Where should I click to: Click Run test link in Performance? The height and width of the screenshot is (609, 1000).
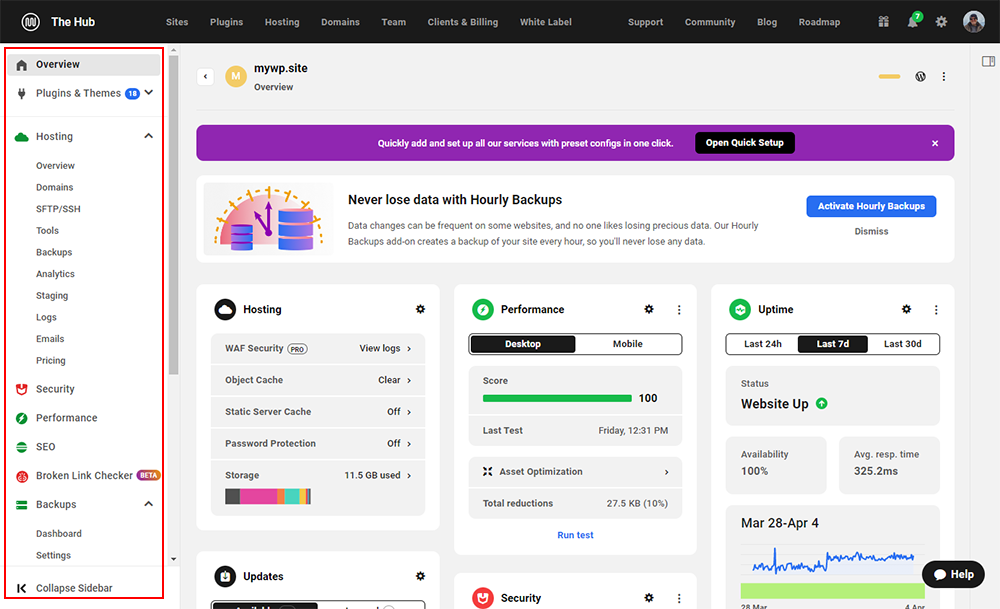coord(575,535)
